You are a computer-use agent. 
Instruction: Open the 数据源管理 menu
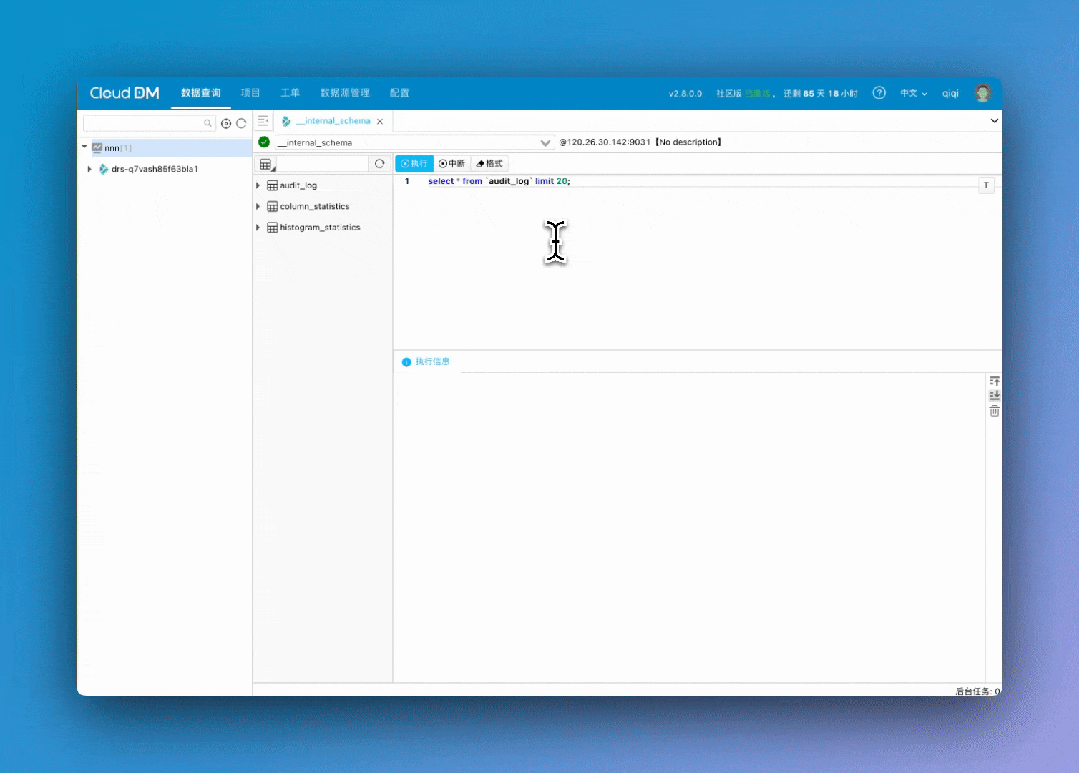click(x=345, y=93)
